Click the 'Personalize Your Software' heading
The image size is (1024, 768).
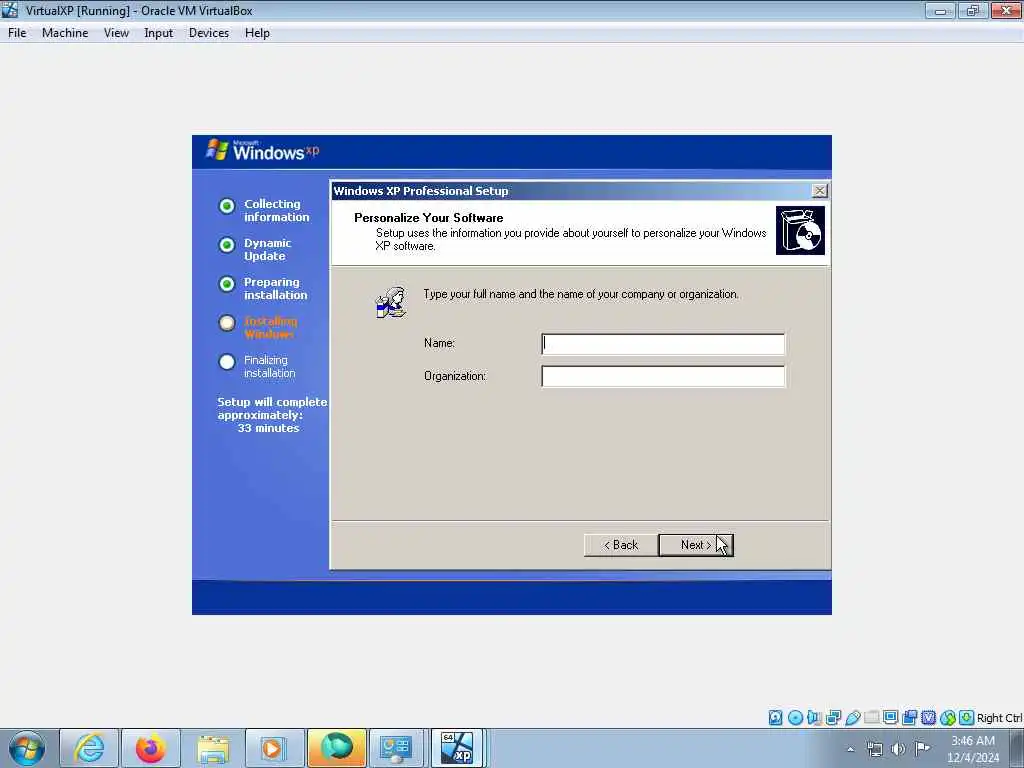(x=428, y=217)
